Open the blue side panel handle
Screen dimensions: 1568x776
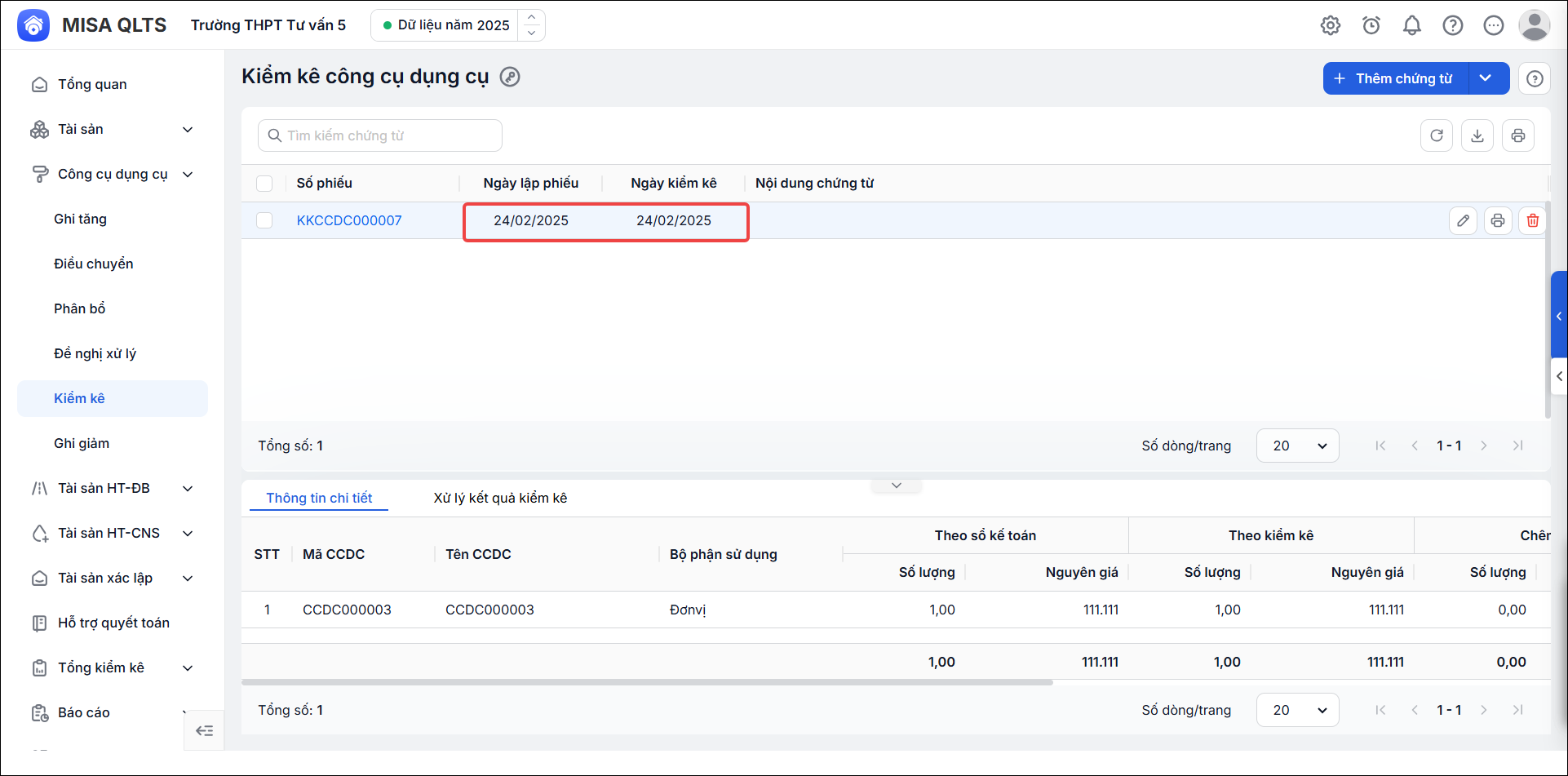1559,316
